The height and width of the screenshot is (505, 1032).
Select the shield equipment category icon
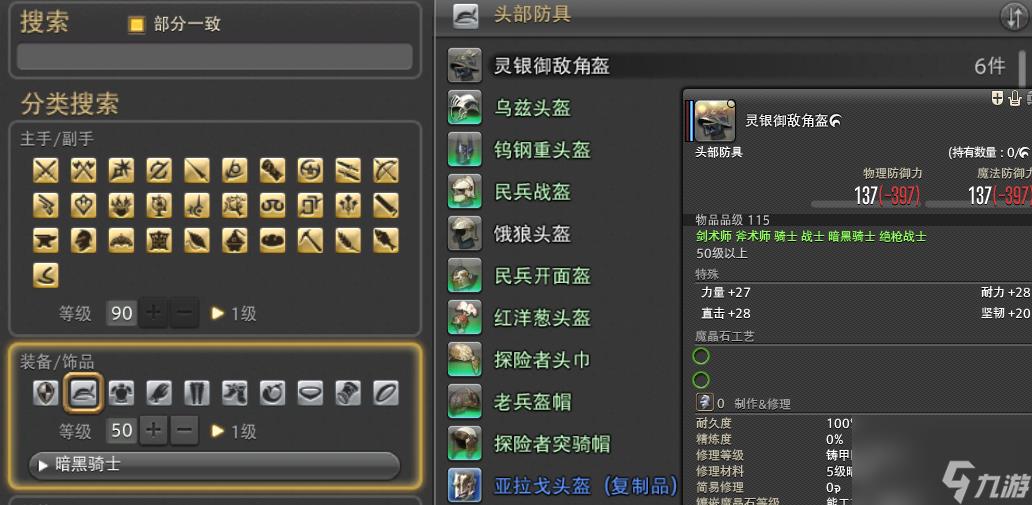45,393
